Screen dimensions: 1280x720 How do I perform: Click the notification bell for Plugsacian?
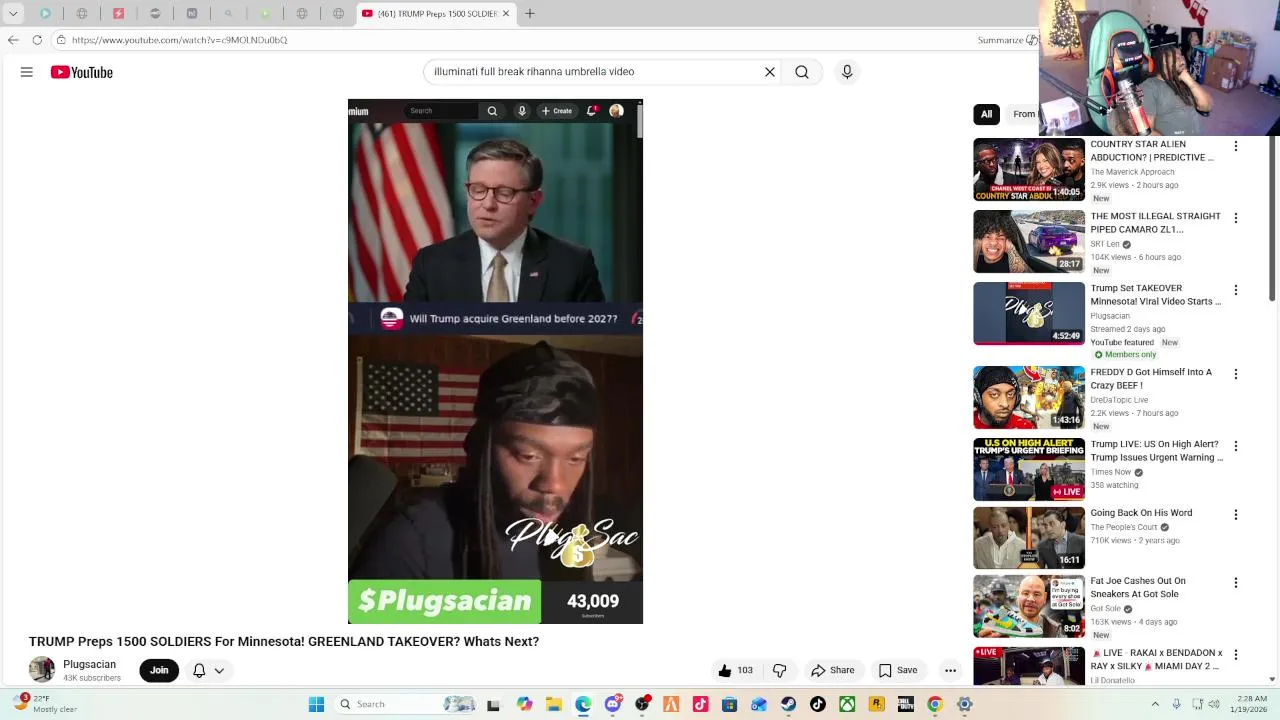(199, 670)
